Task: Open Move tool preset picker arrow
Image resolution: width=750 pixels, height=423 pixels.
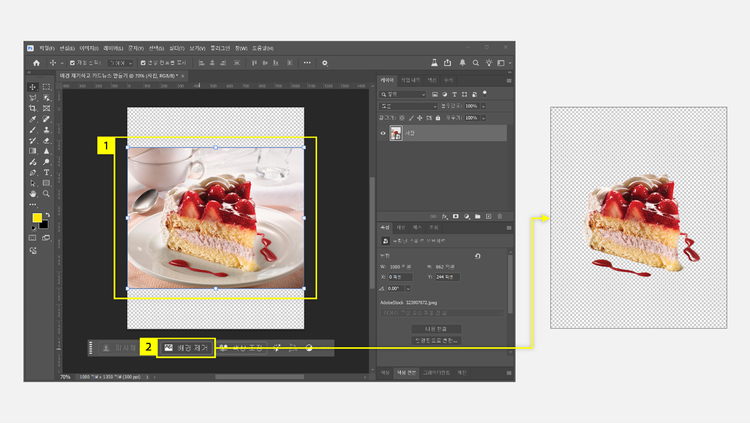Action: 62,63
